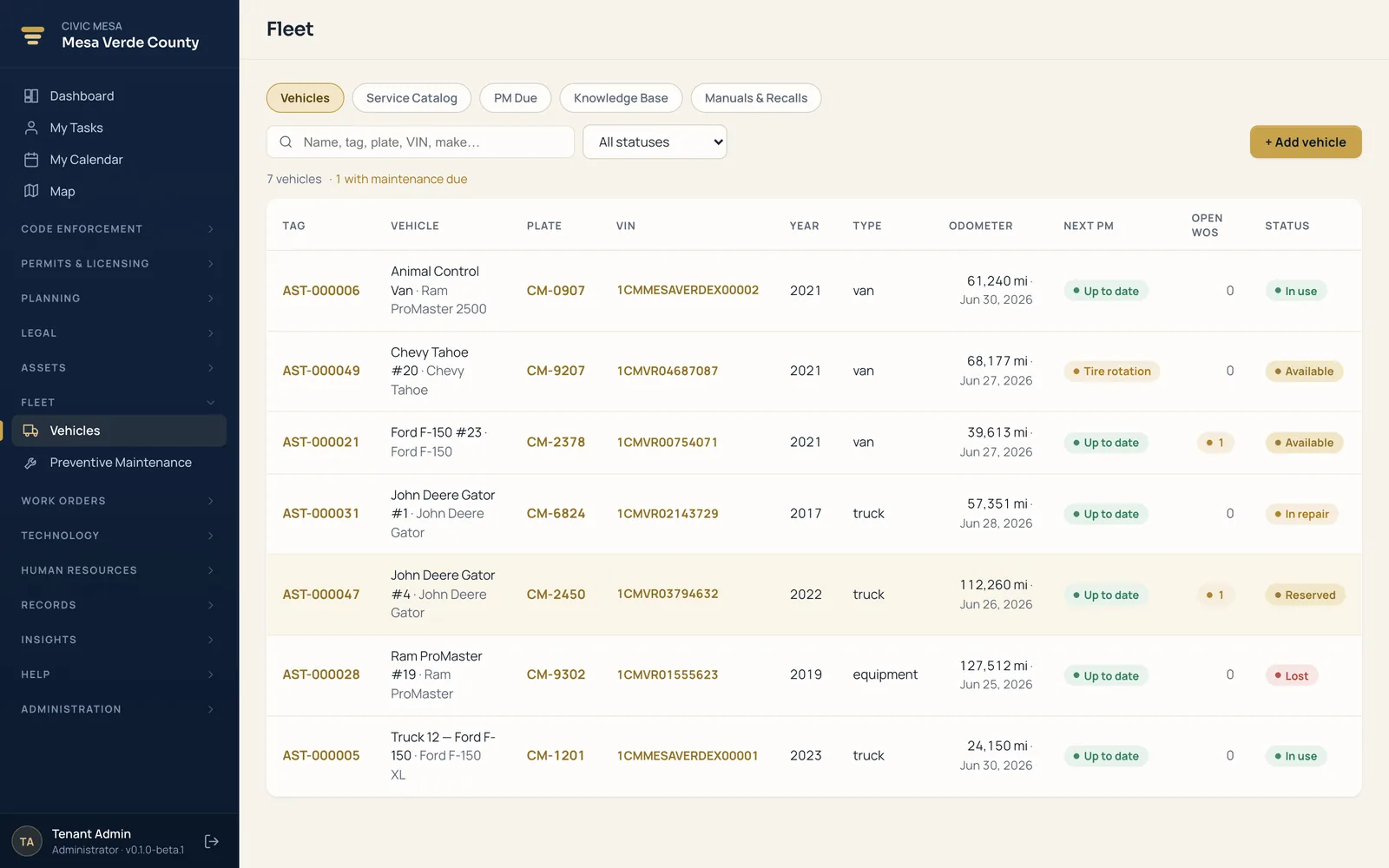Click the Lost status badge

[x=1291, y=675]
